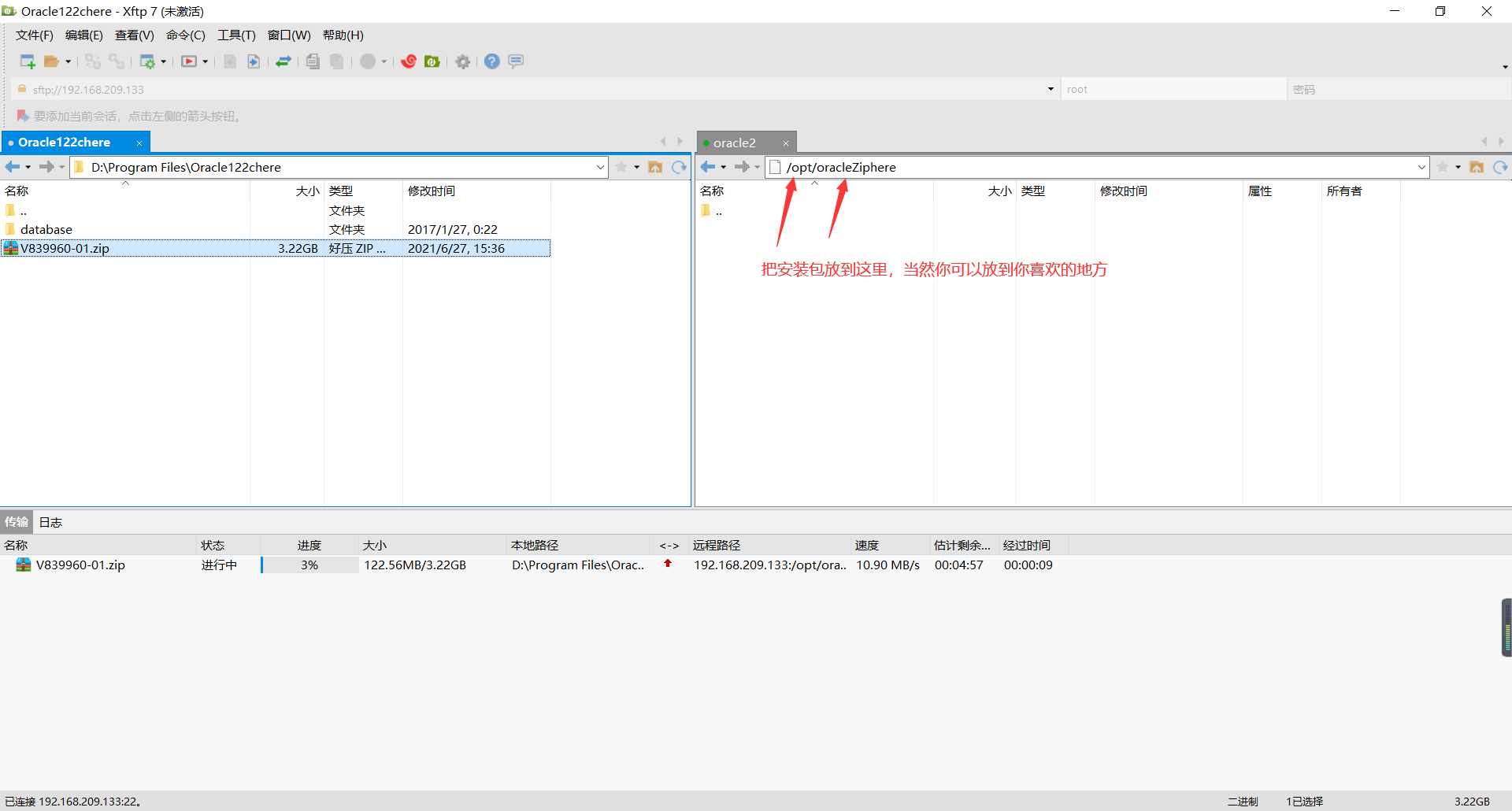Expand the remote path /opt/oracleZiphere dropdown
The image size is (1512, 811).
(1421, 167)
